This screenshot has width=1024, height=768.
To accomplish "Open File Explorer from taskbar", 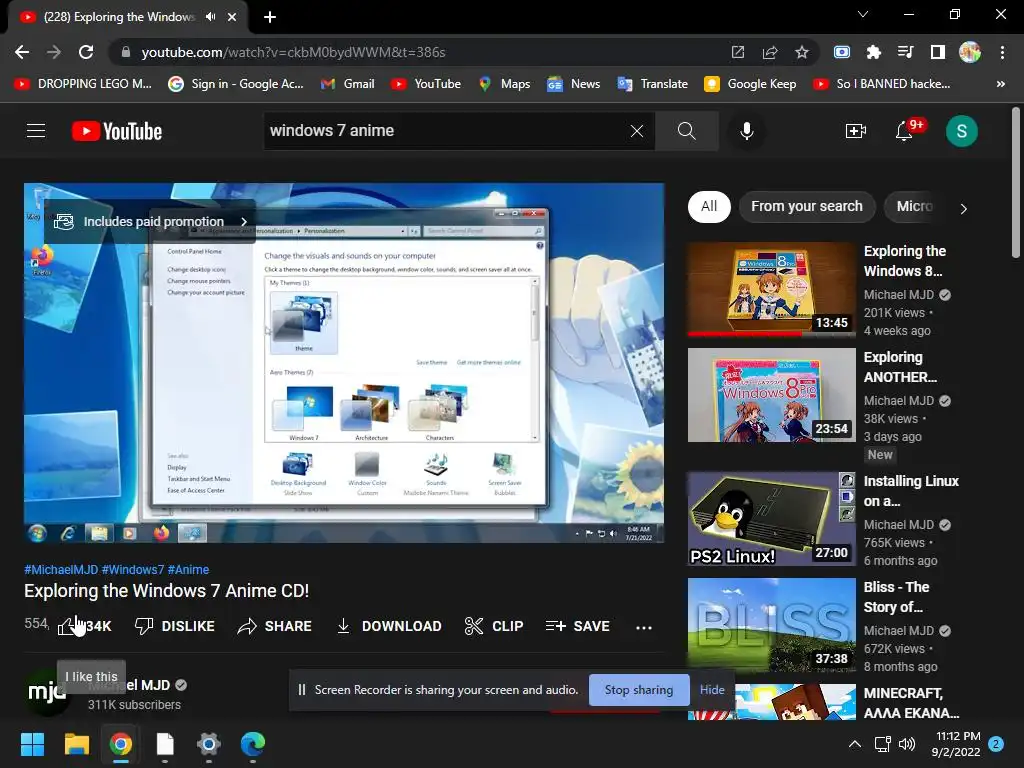I will 76,744.
